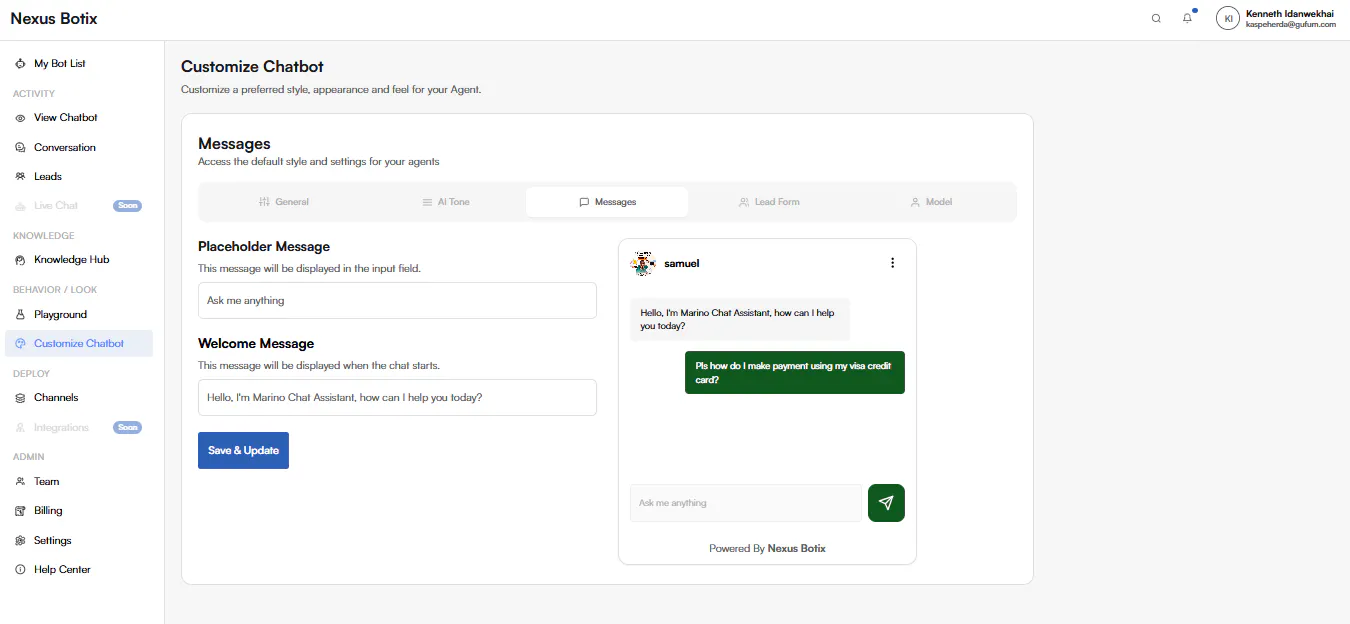Click the Integrations icon in sidebar
The width and height of the screenshot is (1350, 624).
click(21, 428)
